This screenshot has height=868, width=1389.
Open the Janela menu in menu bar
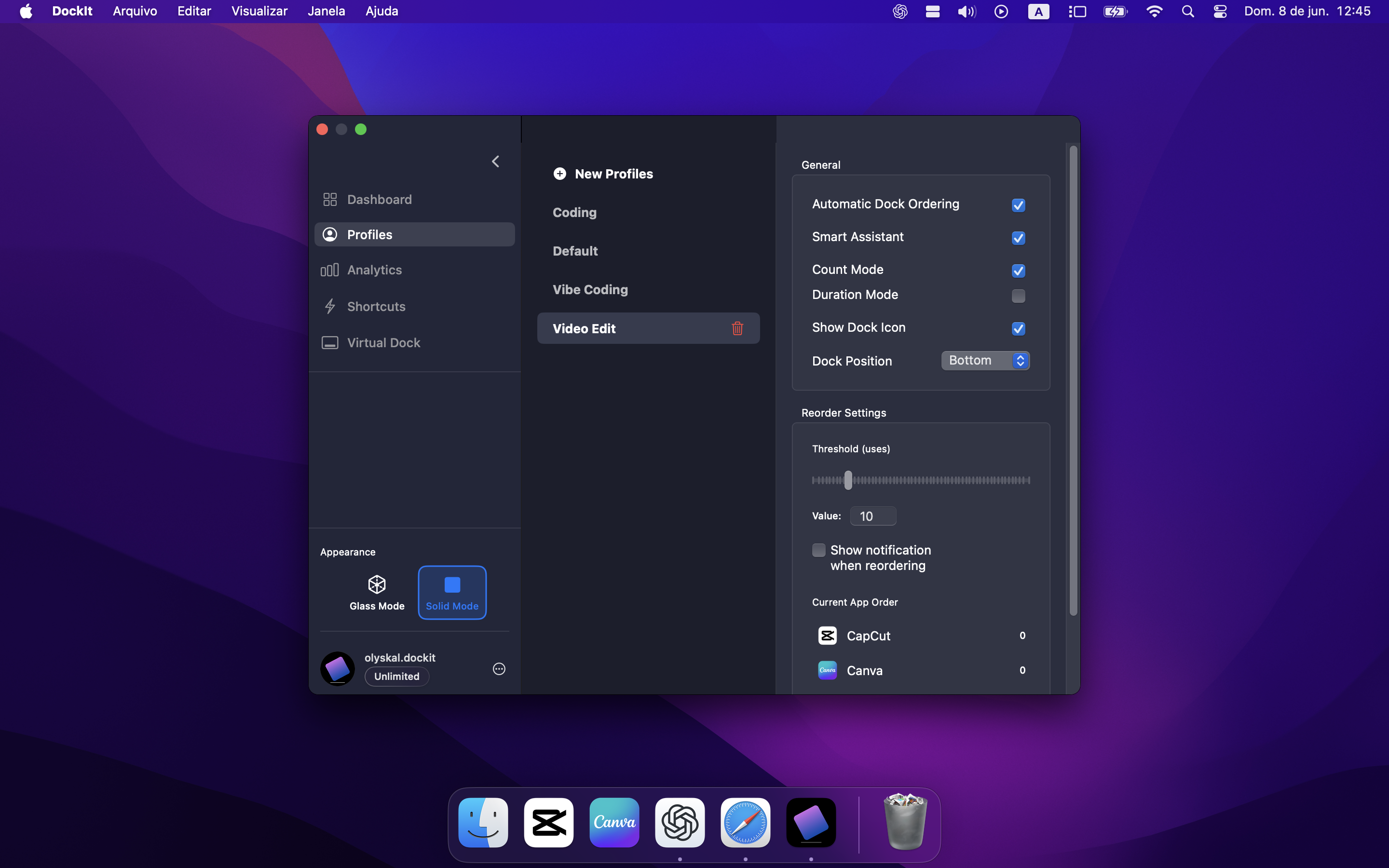(x=326, y=11)
